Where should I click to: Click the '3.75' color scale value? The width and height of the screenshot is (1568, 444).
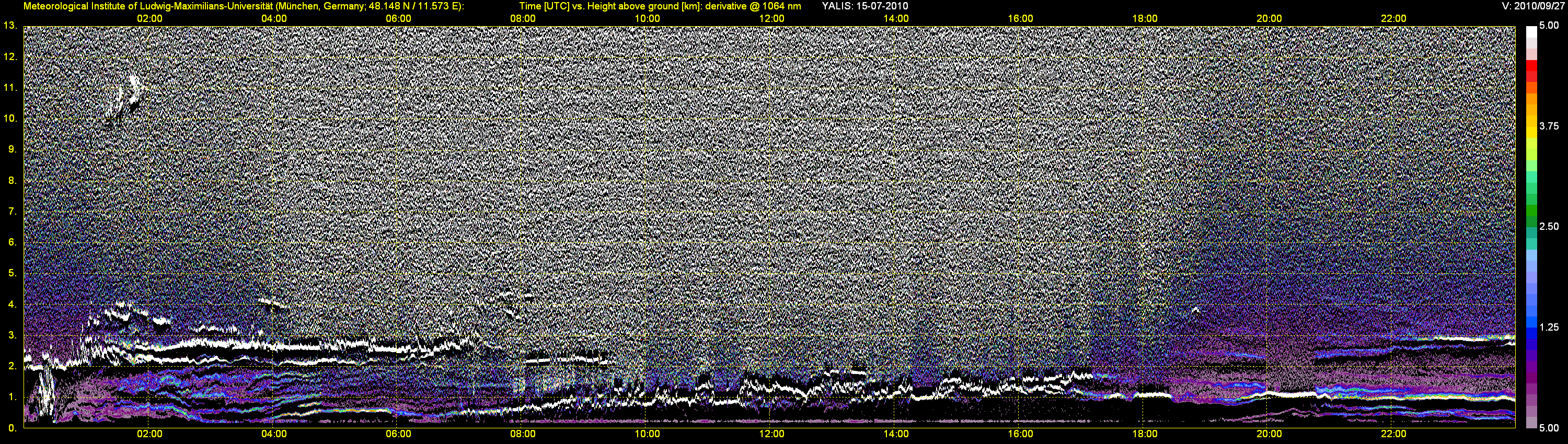[1549, 126]
